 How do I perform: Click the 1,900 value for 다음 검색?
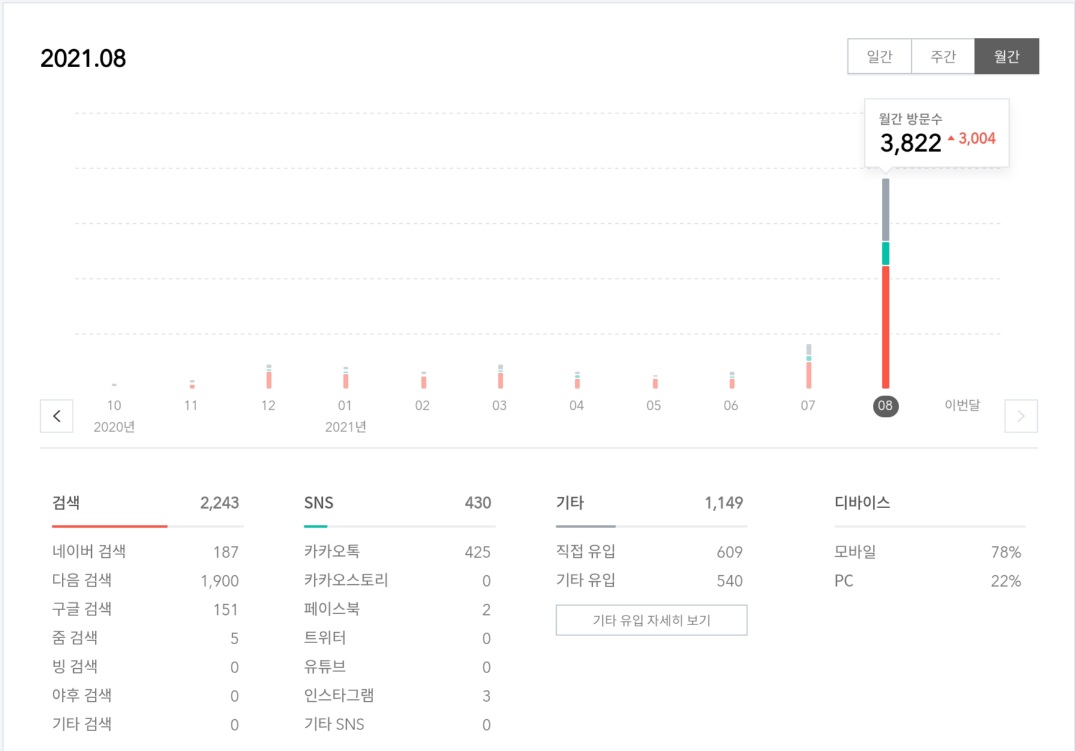[219, 581]
